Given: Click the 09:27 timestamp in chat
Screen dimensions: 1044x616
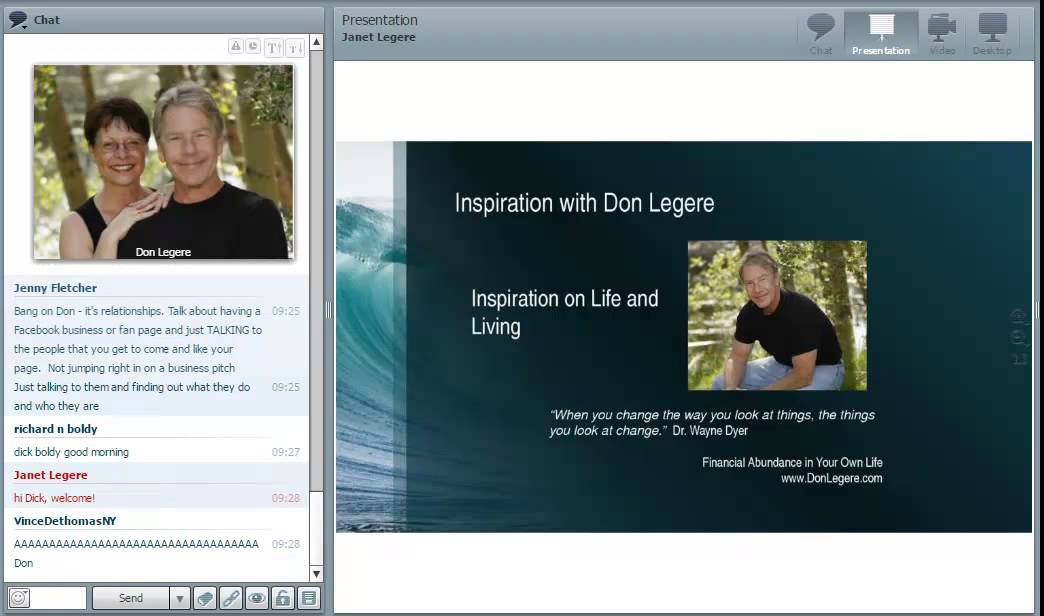Looking at the screenshot, I should (x=286, y=452).
